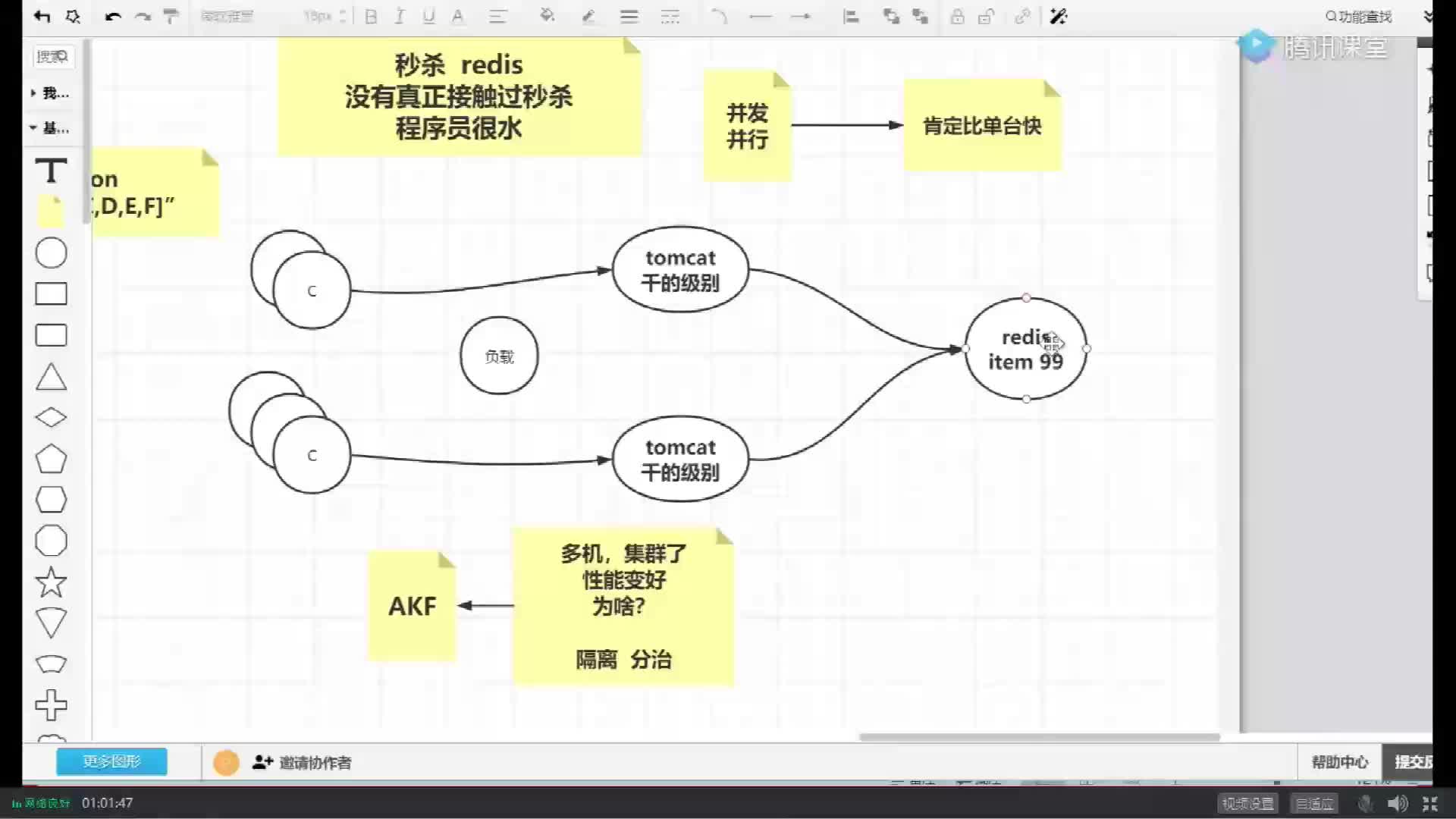1456x819 pixels.
Task: Toggle bold text formatting
Action: tap(371, 17)
